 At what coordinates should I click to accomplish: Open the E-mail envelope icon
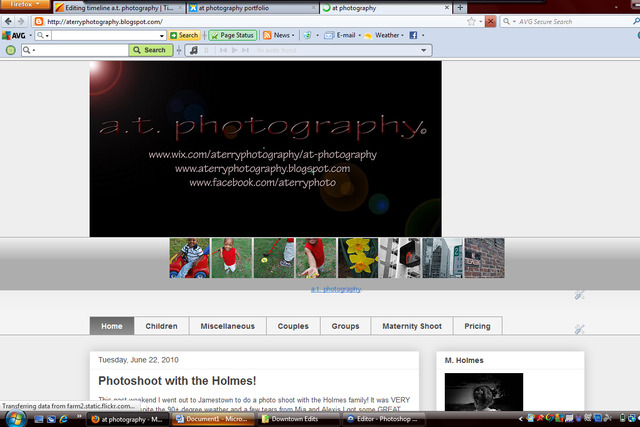pos(329,35)
